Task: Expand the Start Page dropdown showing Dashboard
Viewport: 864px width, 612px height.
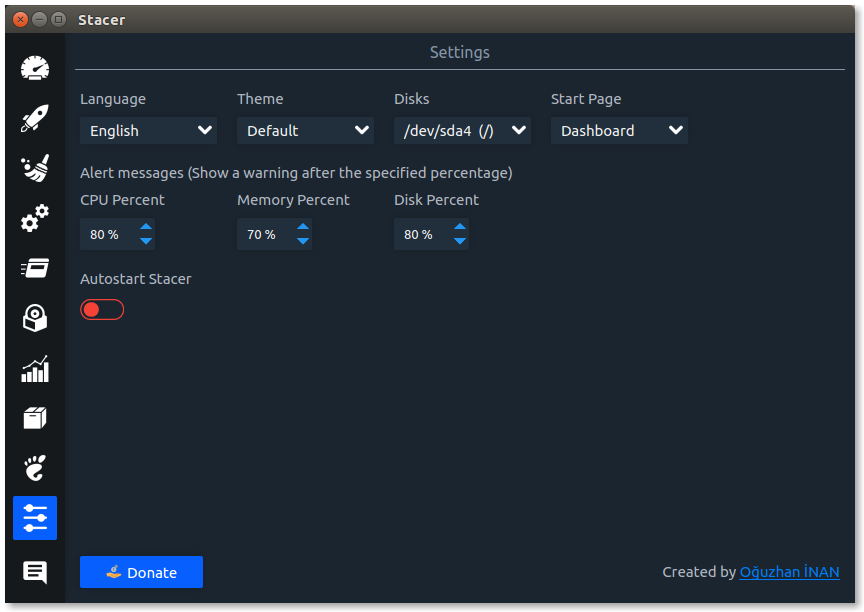Action: pos(619,131)
